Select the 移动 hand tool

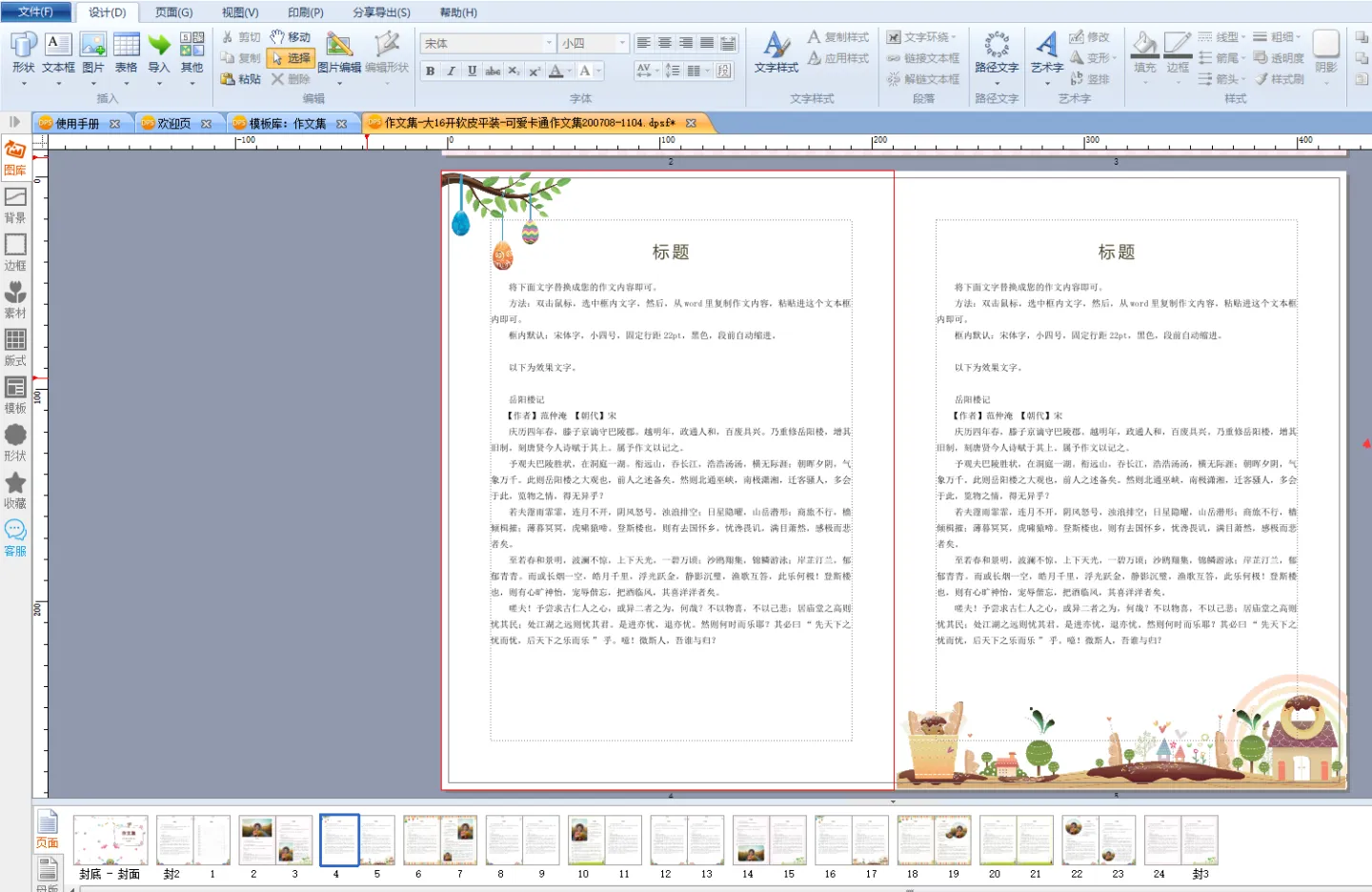[291, 37]
